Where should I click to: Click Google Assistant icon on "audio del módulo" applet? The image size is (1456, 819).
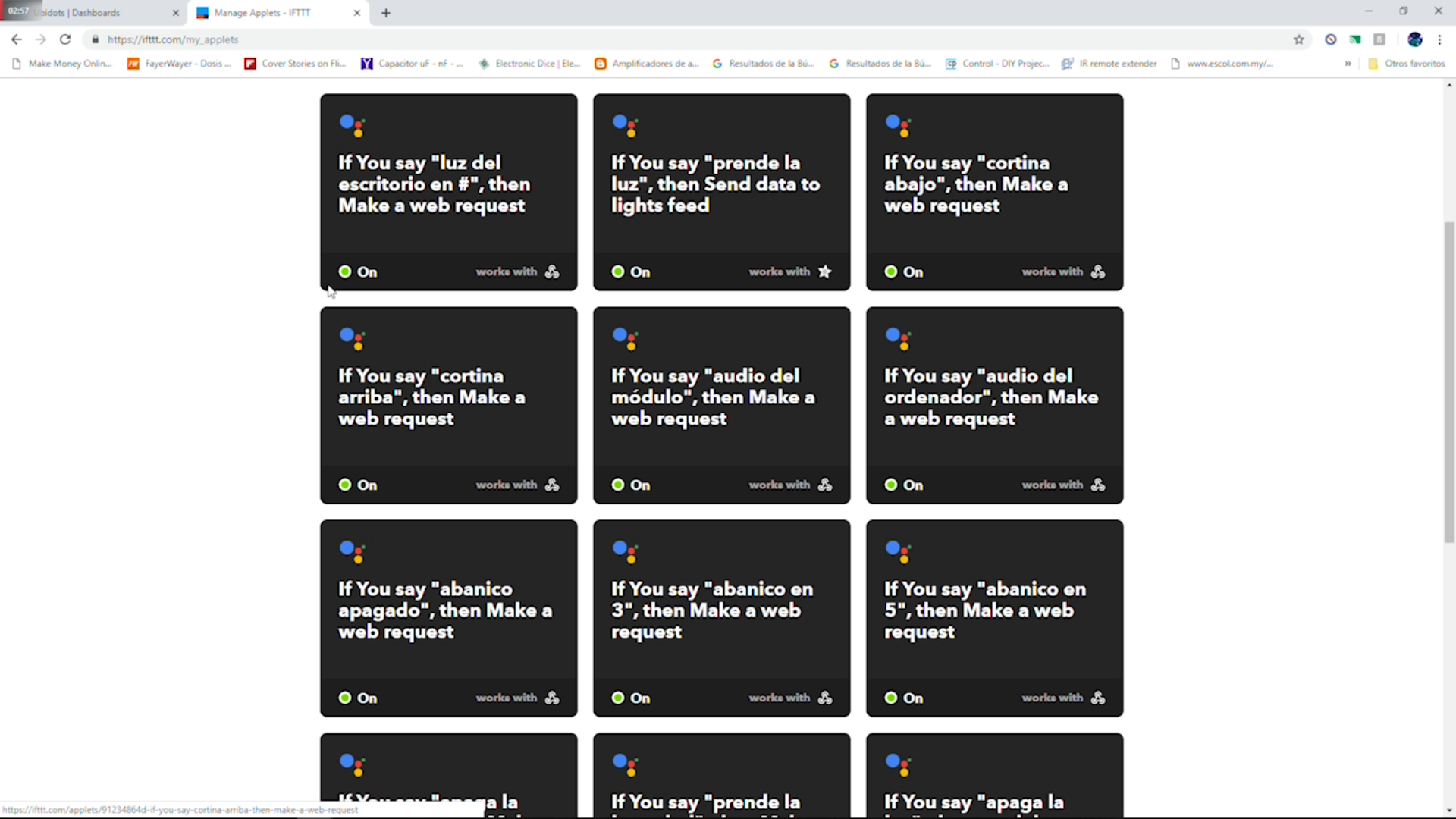[x=626, y=338]
